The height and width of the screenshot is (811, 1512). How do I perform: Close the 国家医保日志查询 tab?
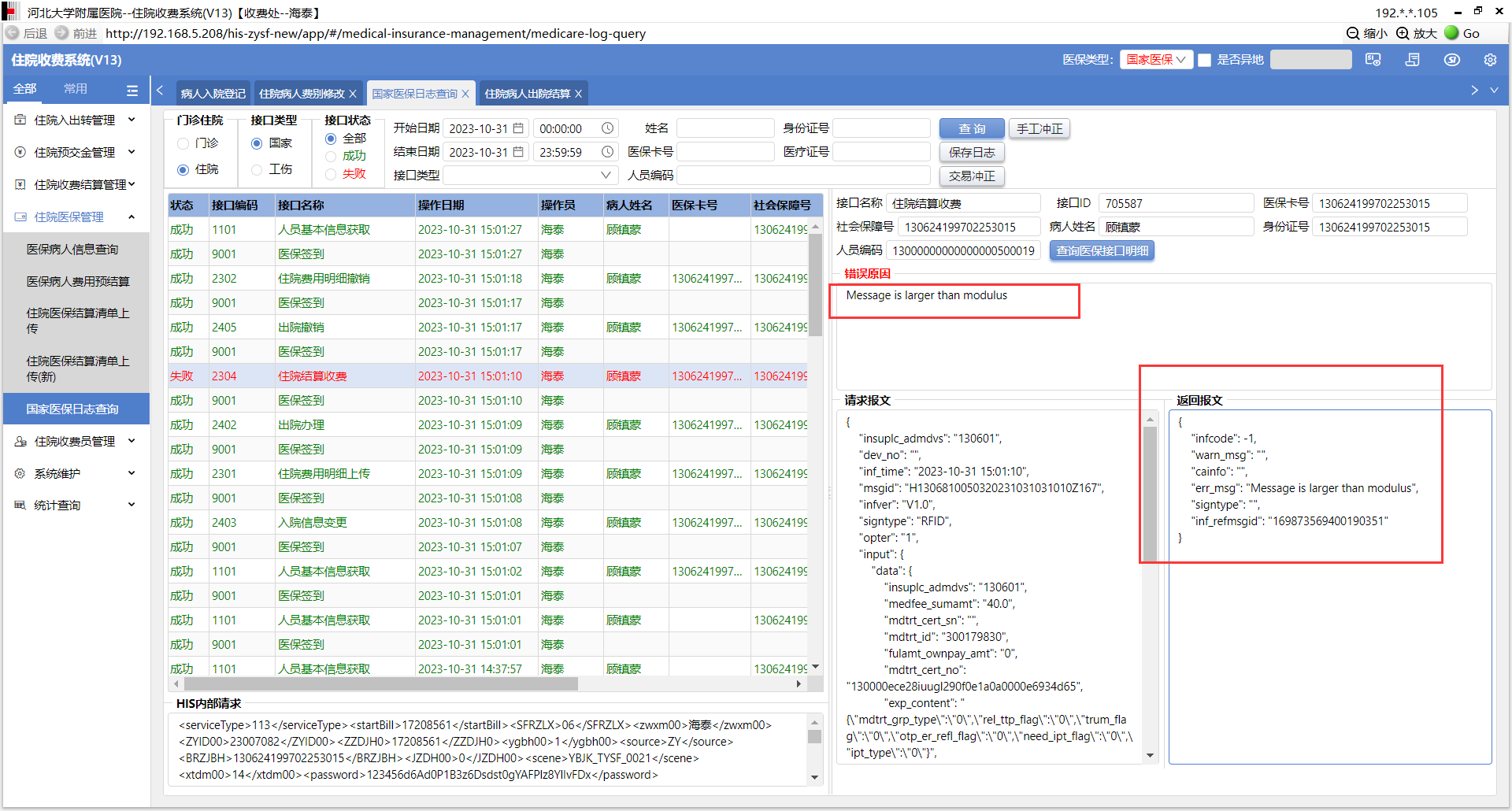465,94
